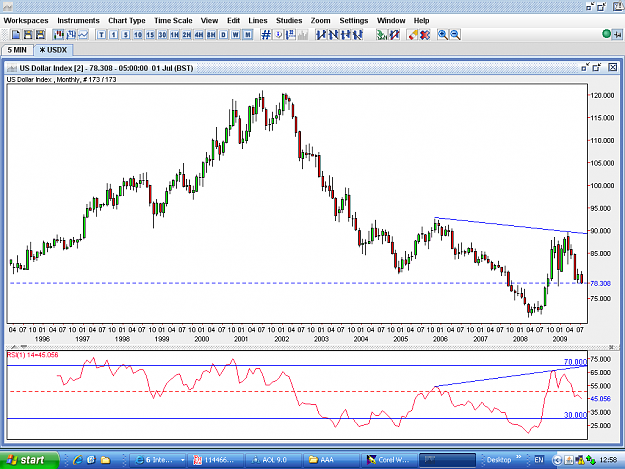This screenshot has height=469, width=625.
Task: Click the EN language indicator
Action: pyautogui.click(x=539, y=460)
